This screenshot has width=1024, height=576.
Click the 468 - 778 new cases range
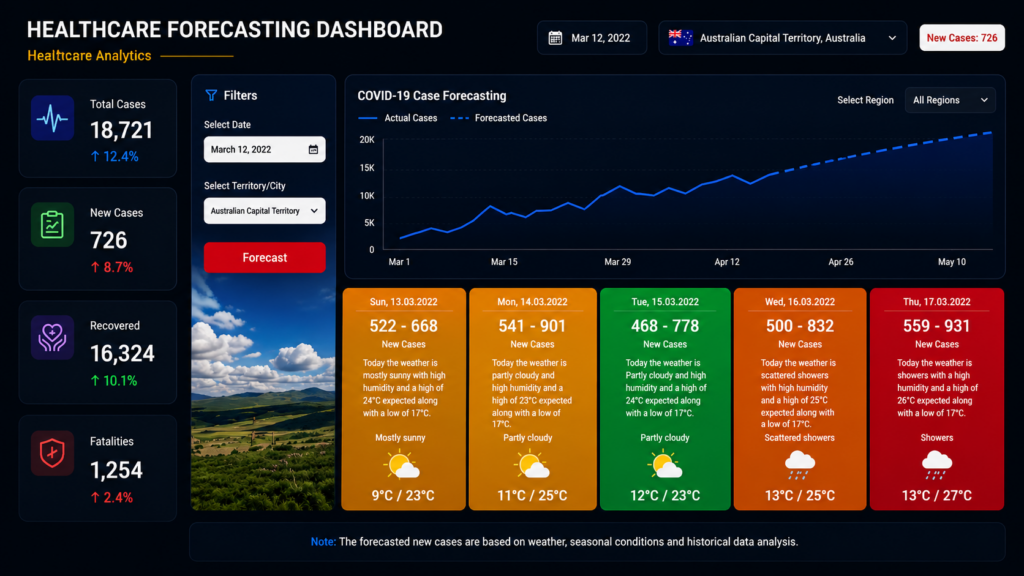coord(665,326)
